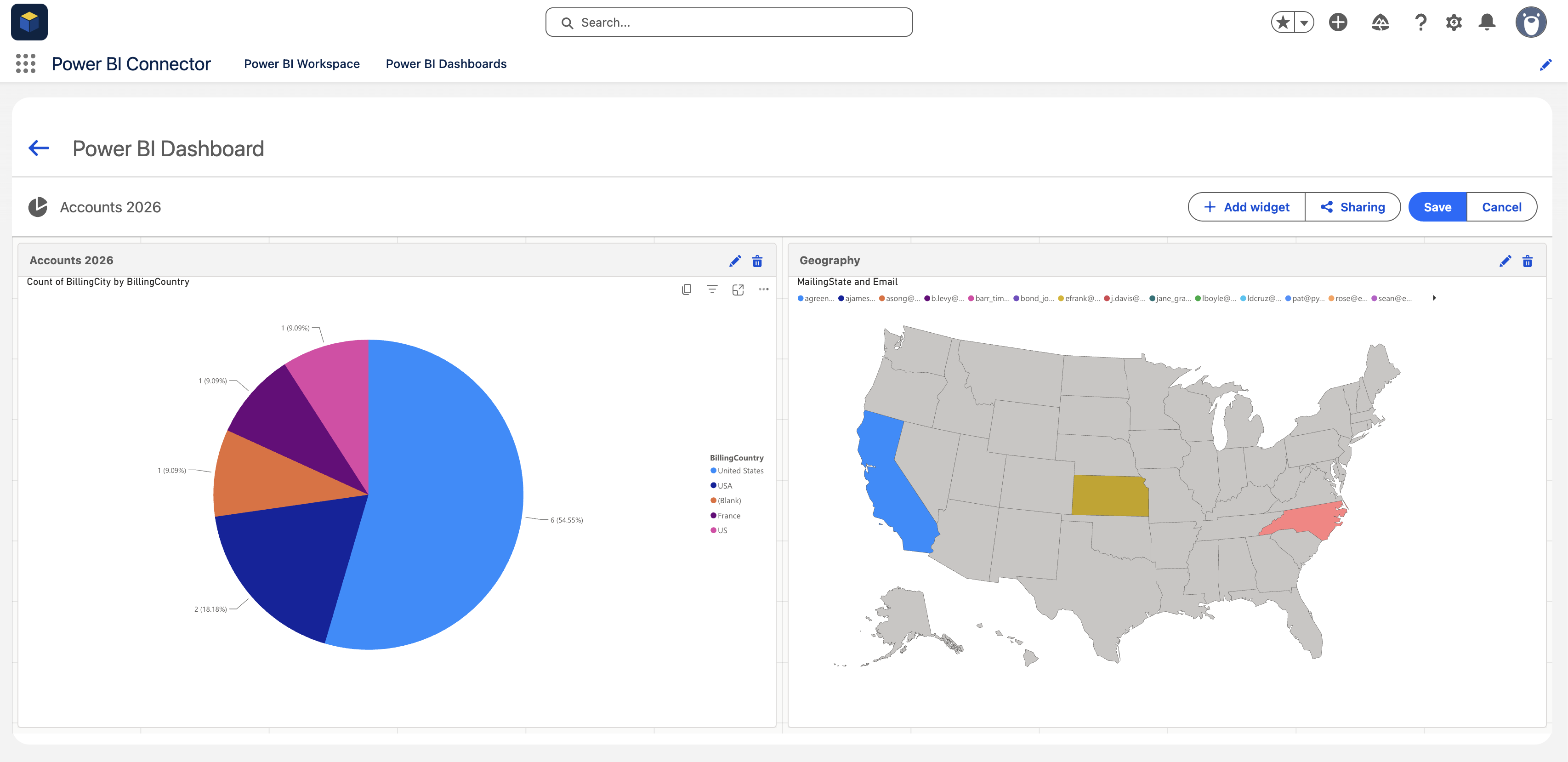The height and width of the screenshot is (762, 1568).
Task: Copy the pie chart visual
Action: 687,290
